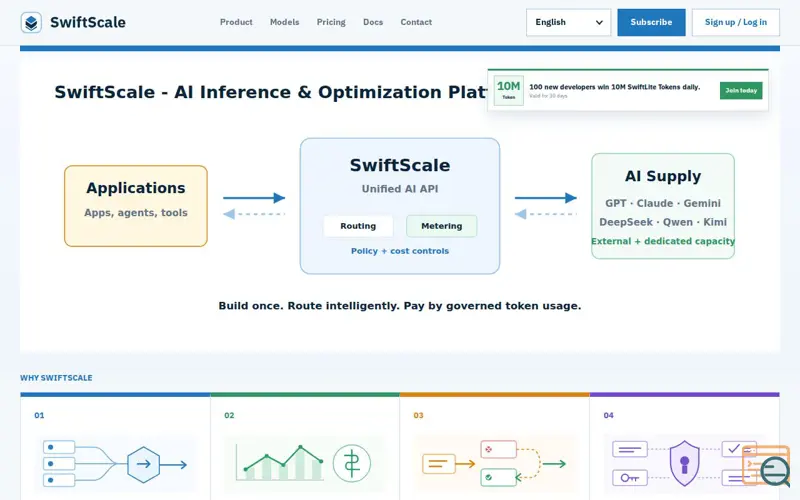The image size is (800, 500).
Task: Go to the Pricing page
Action: point(331,22)
